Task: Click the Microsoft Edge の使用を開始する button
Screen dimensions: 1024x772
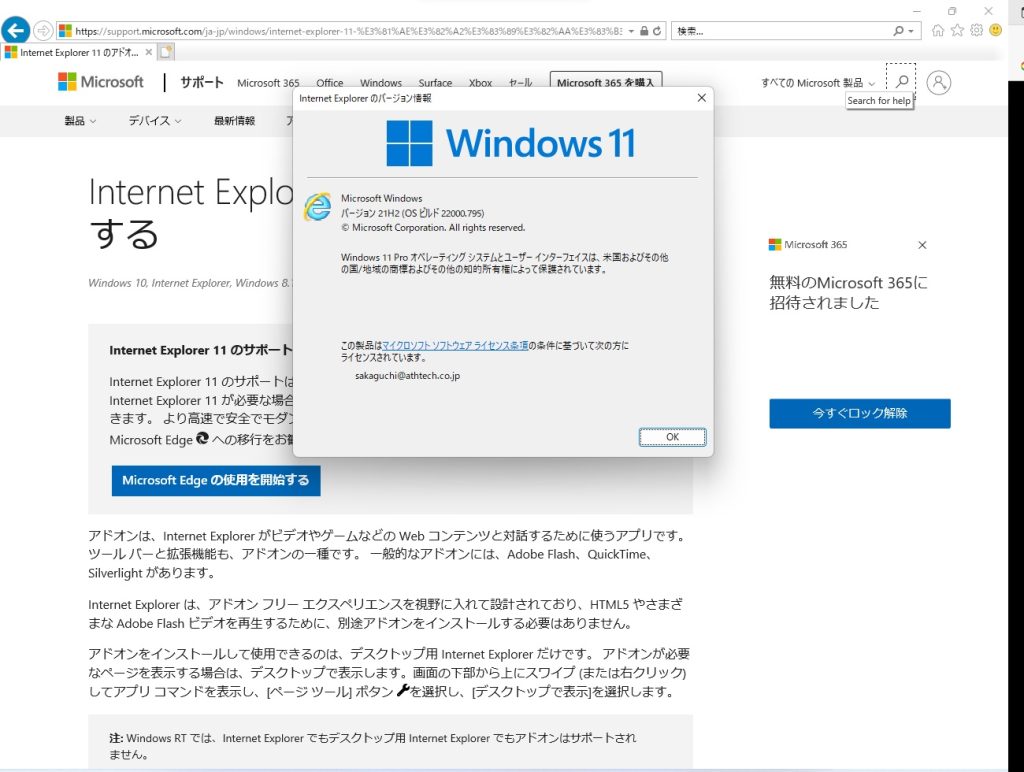Action: point(215,480)
